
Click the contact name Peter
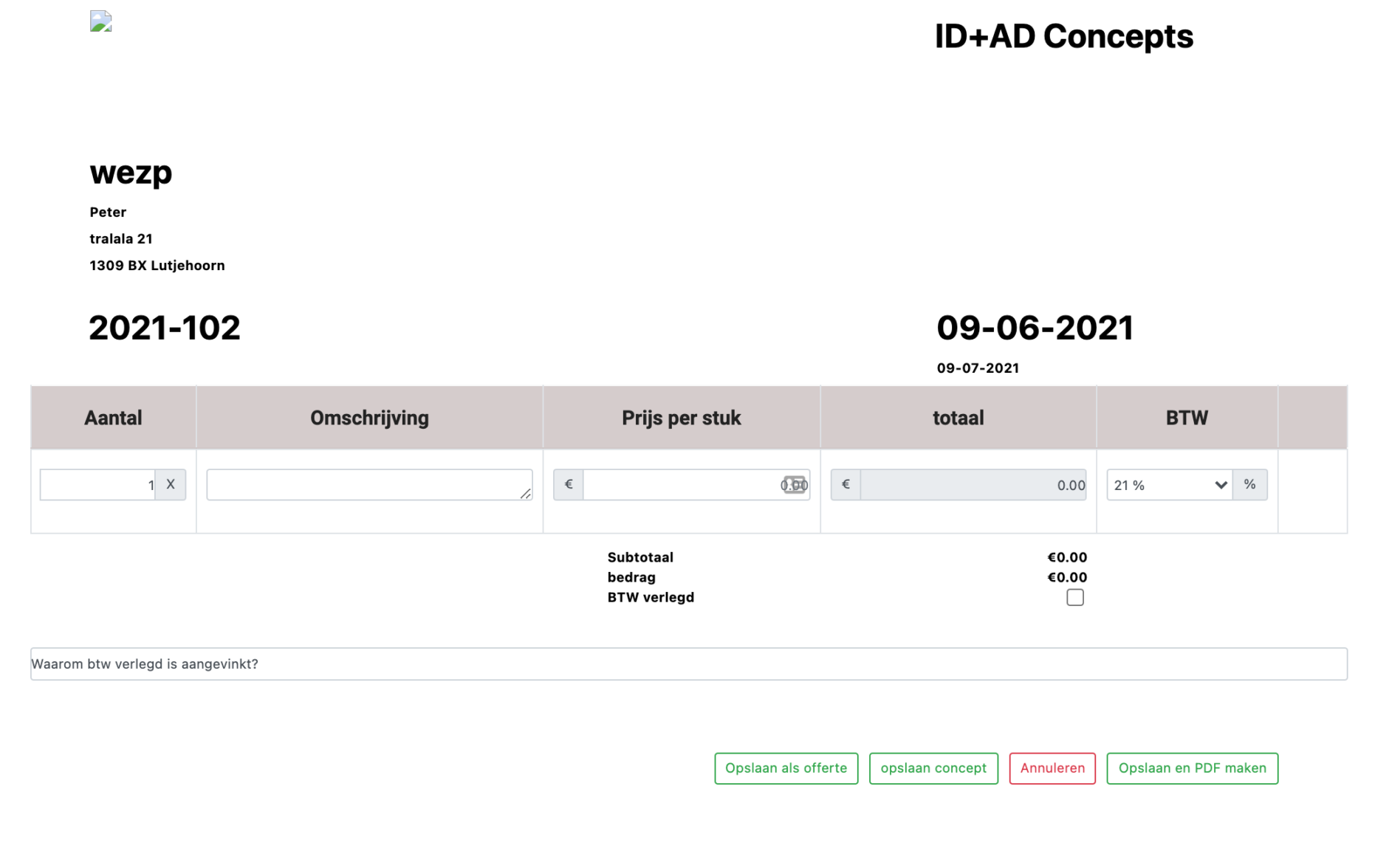[108, 212]
